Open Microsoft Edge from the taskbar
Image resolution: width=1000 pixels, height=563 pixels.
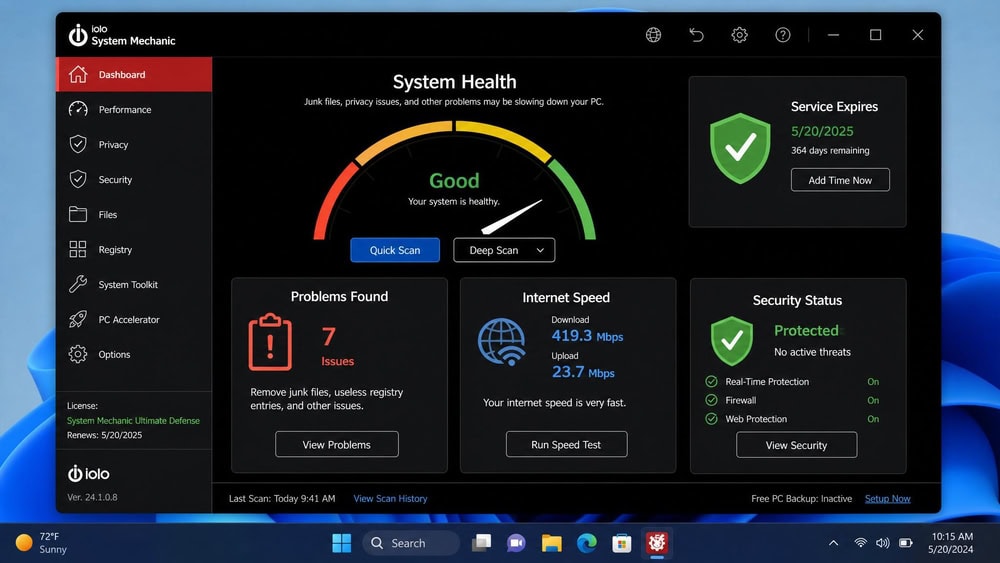pyautogui.click(x=587, y=543)
